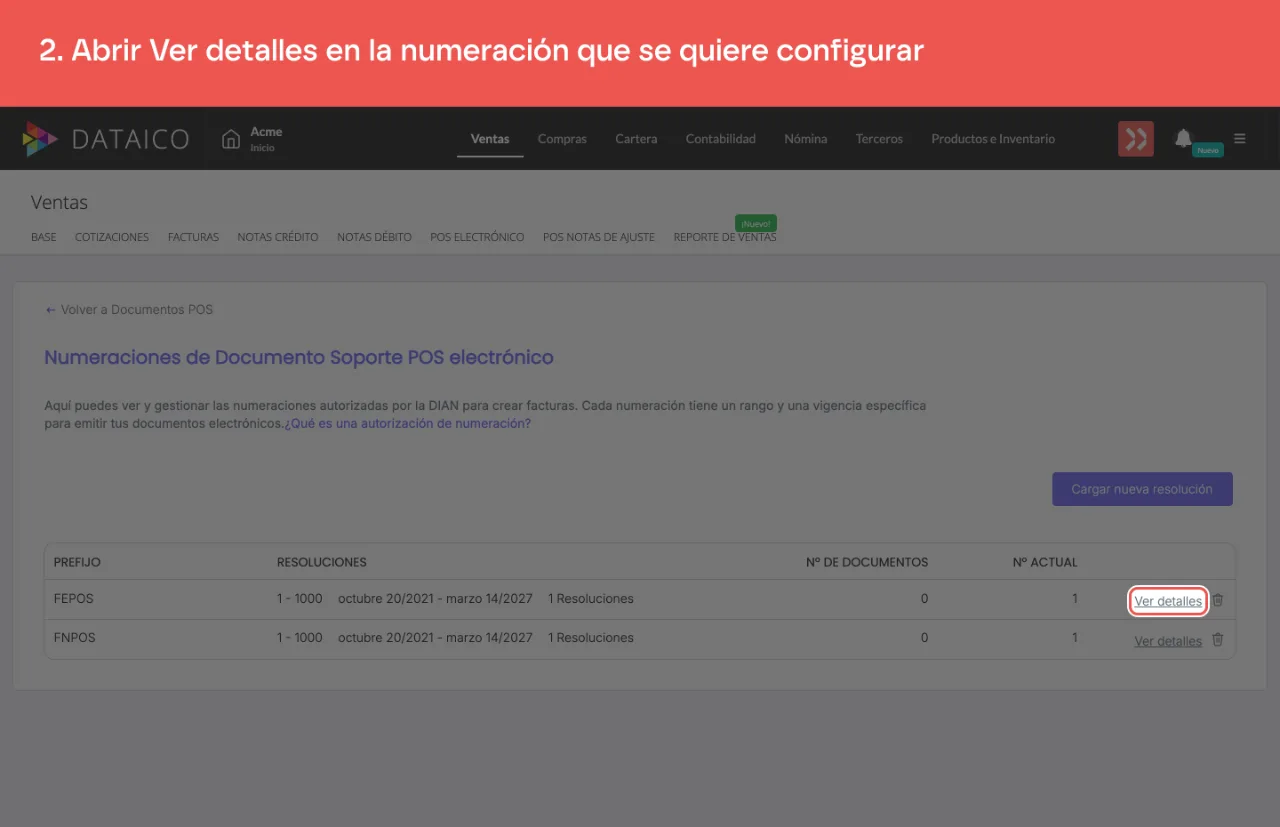Click the Dataico logo
1280x827 pixels.
point(106,139)
